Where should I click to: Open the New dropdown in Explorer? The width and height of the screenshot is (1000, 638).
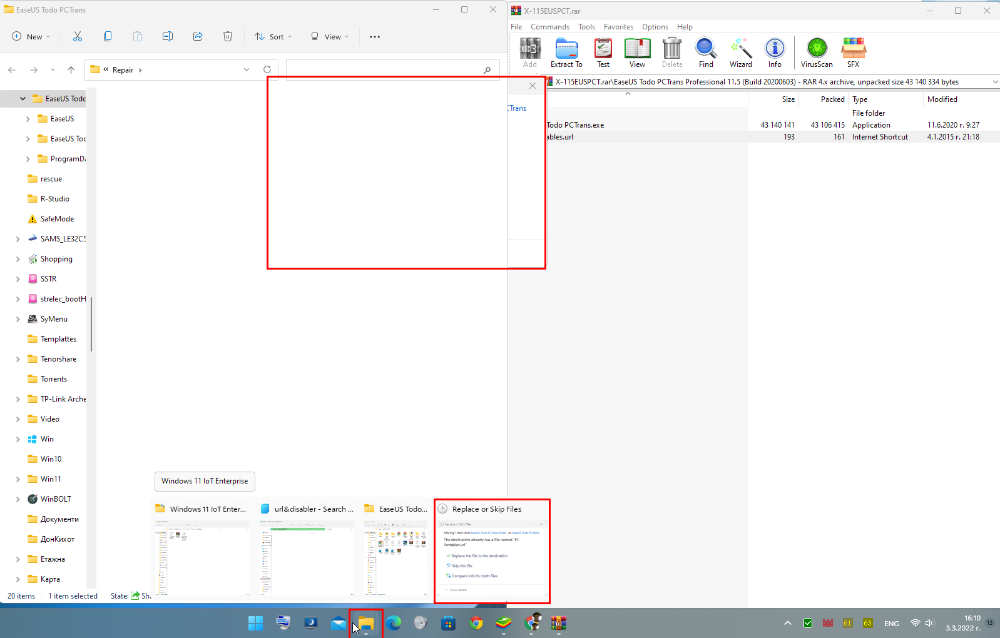point(31,36)
